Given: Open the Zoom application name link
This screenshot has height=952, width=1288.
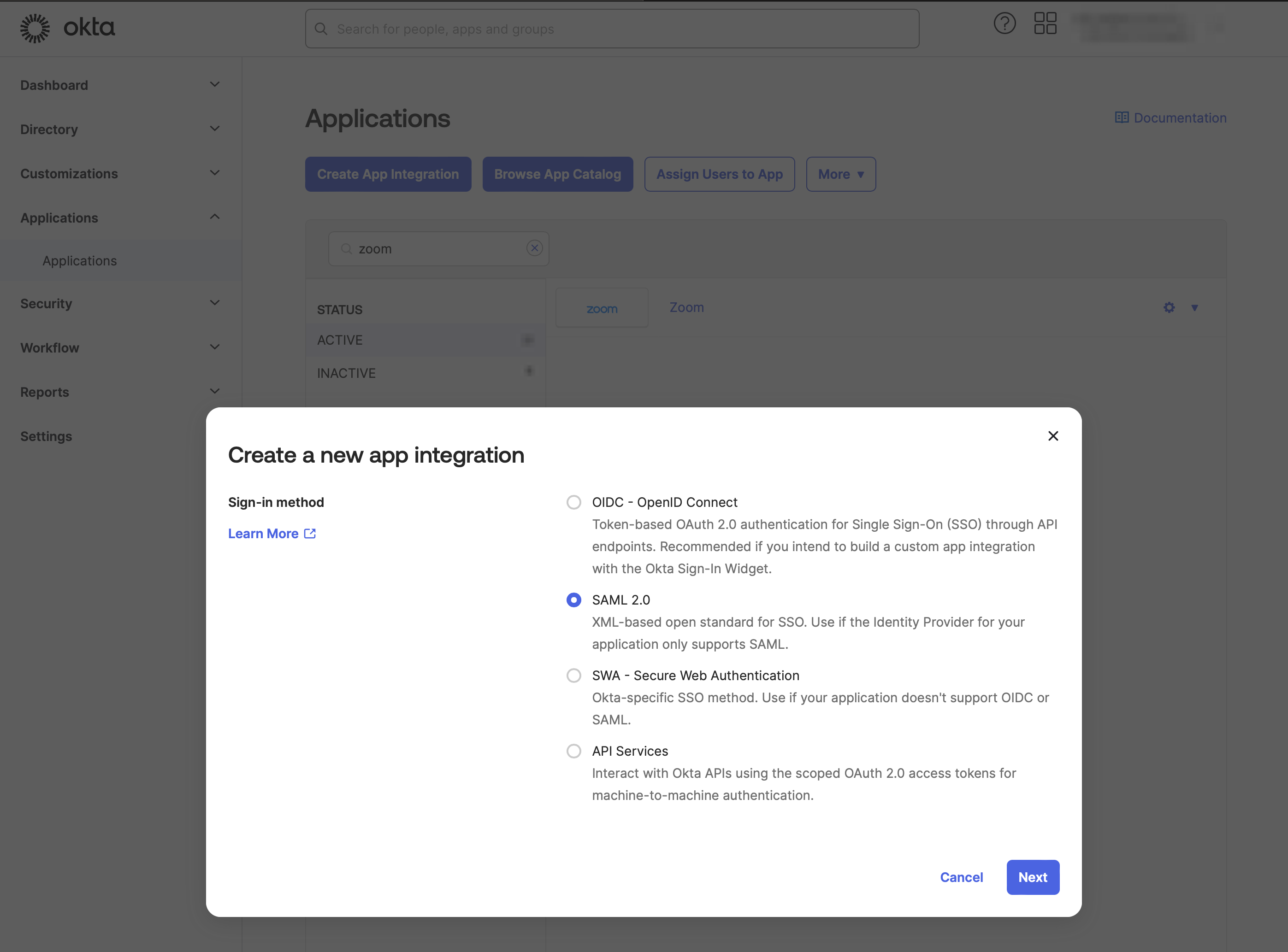Looking at the screenshot, I should click(x=686, y=307).
